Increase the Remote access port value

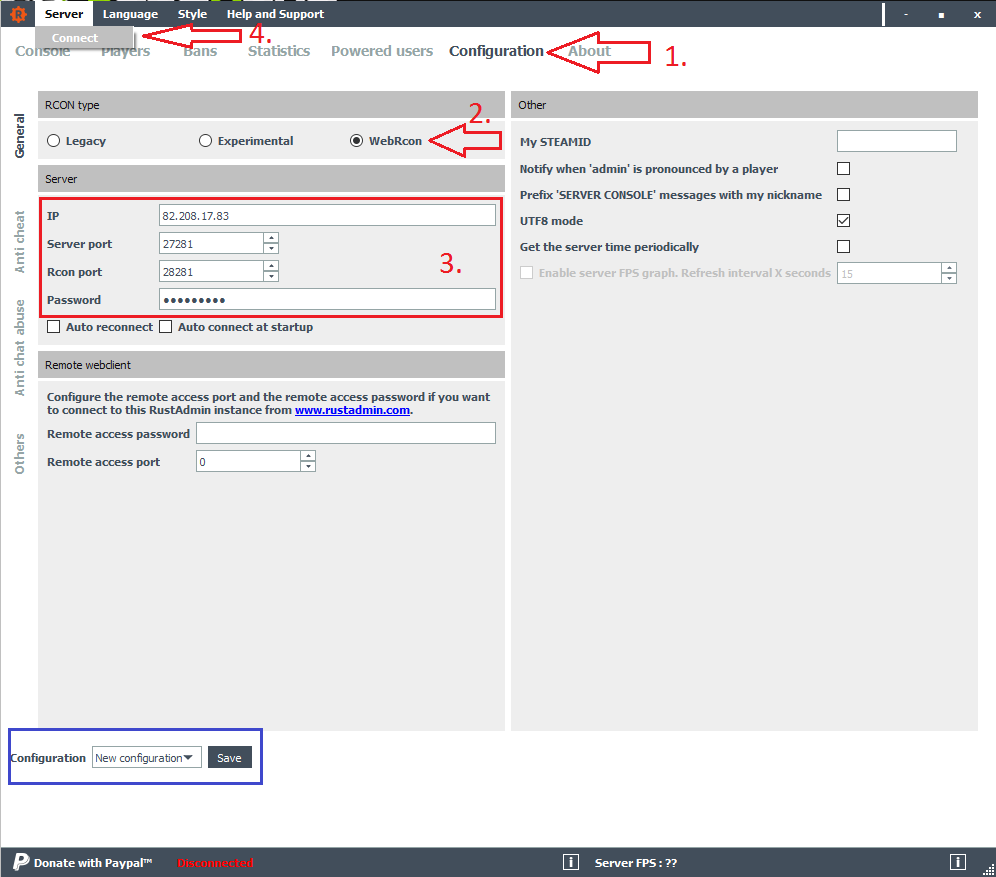[308, 456]
